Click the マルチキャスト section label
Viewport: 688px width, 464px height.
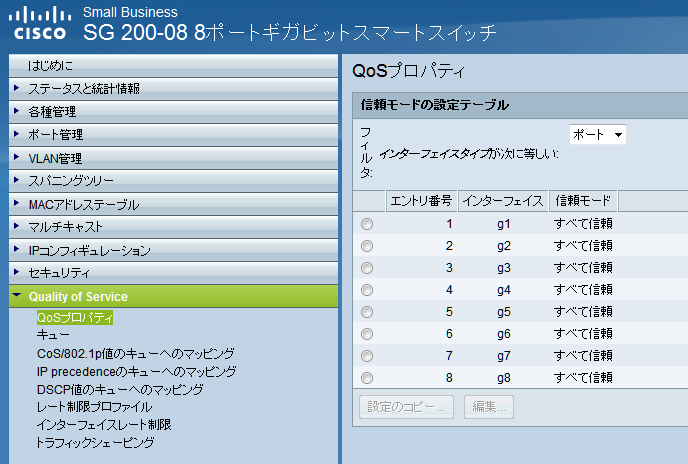point(65,227)
